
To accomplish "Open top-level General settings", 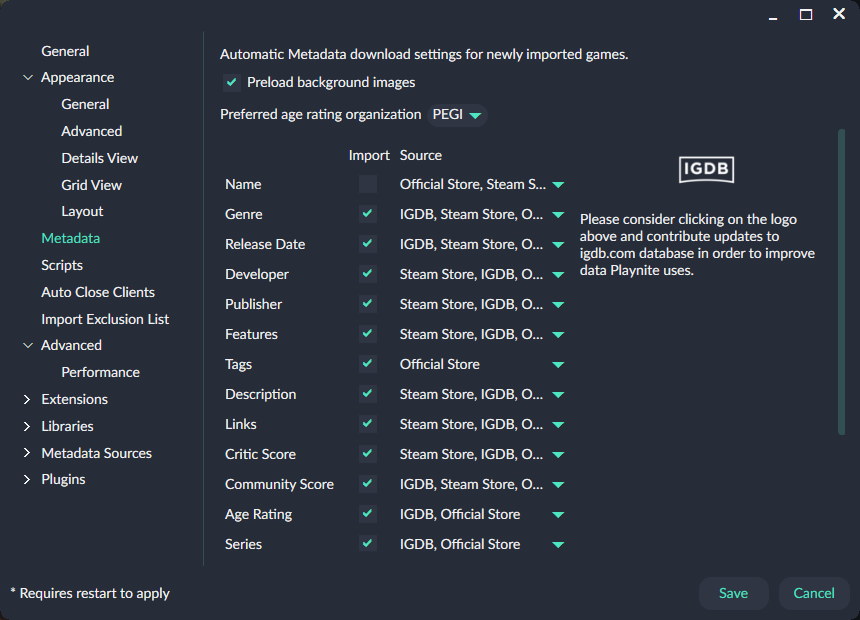I will coord(65,51).
